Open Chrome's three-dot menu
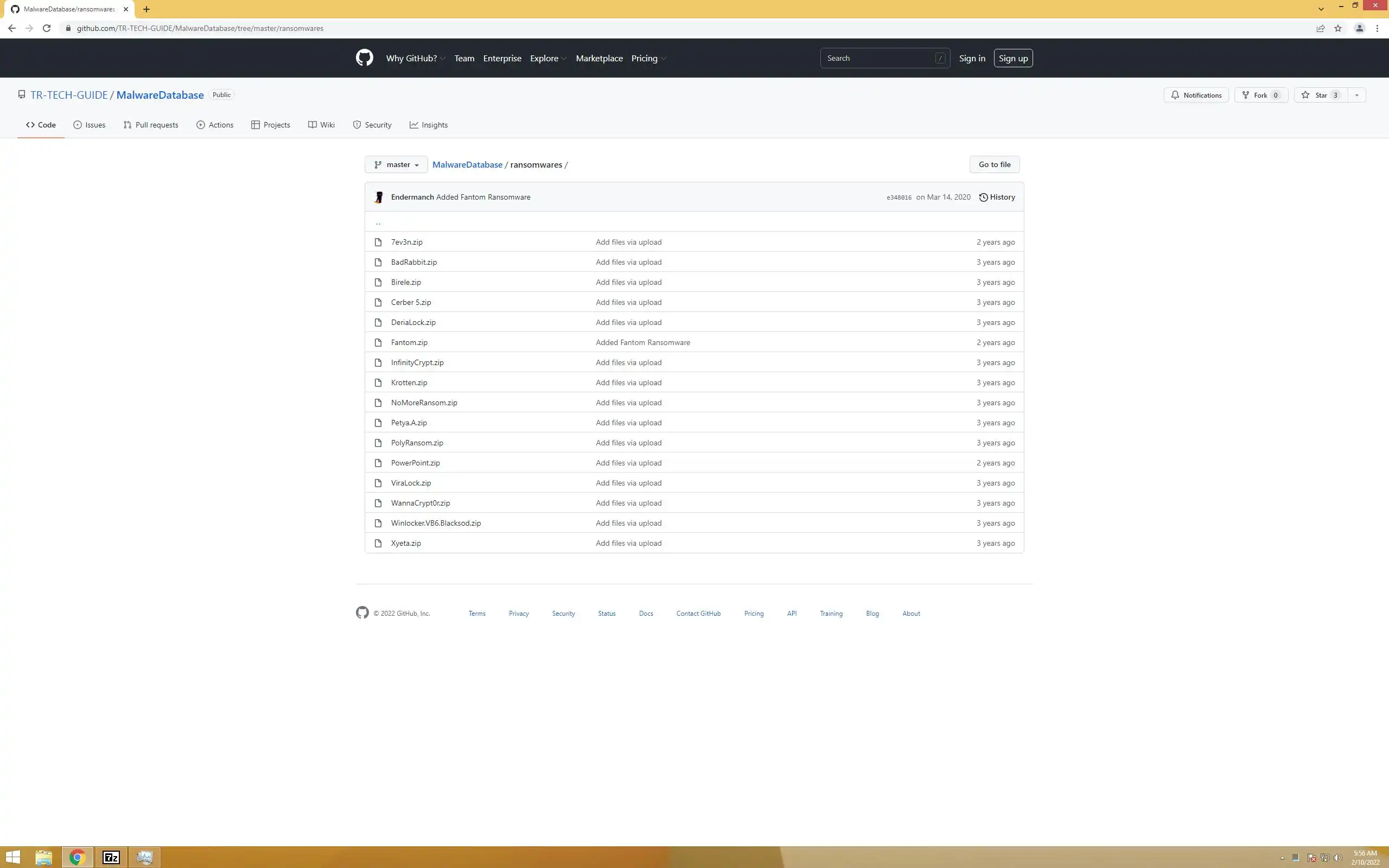Viewport: 1389px width, 868px height. (1377, 28)
